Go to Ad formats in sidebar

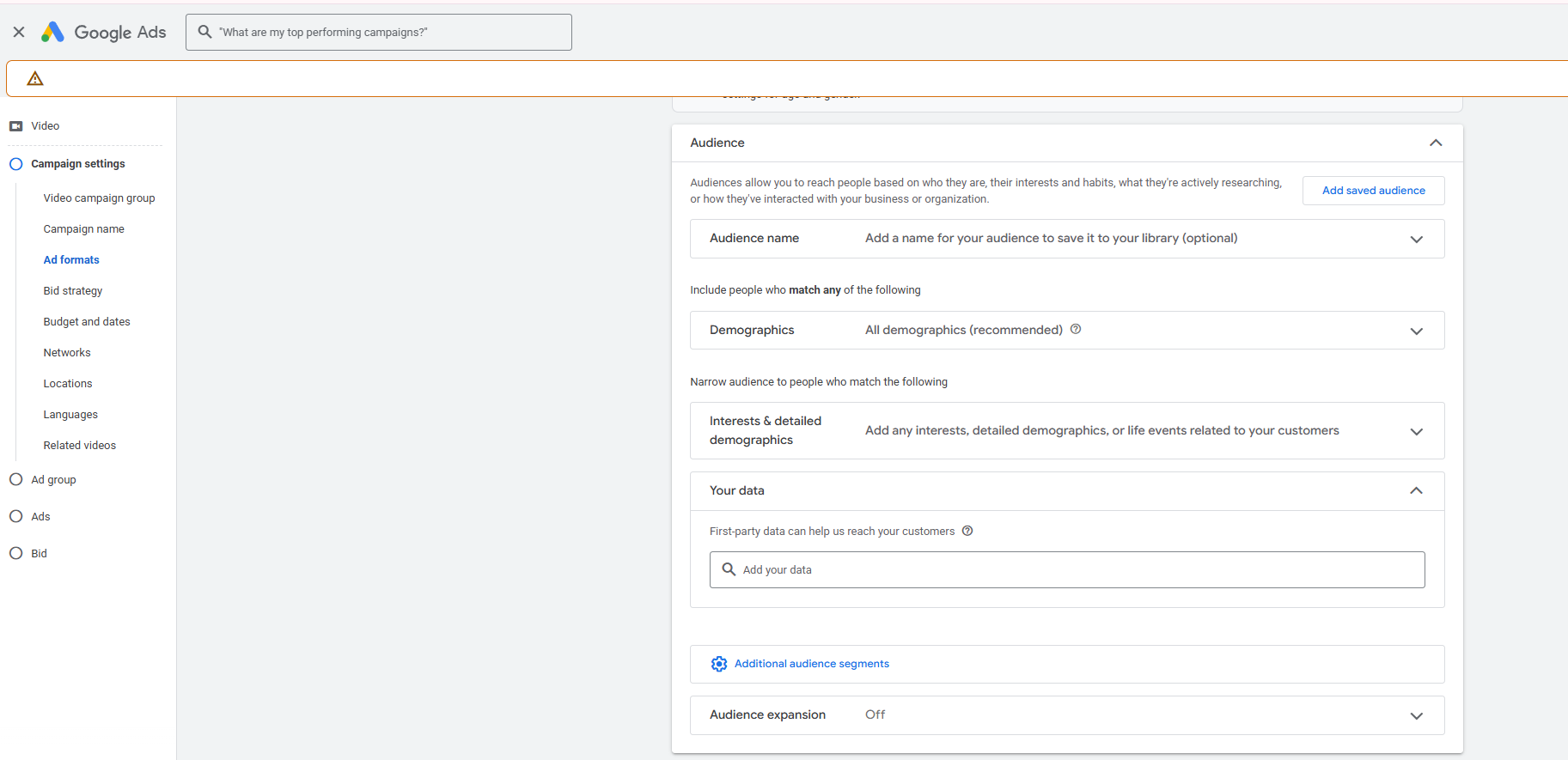(71, 260)
